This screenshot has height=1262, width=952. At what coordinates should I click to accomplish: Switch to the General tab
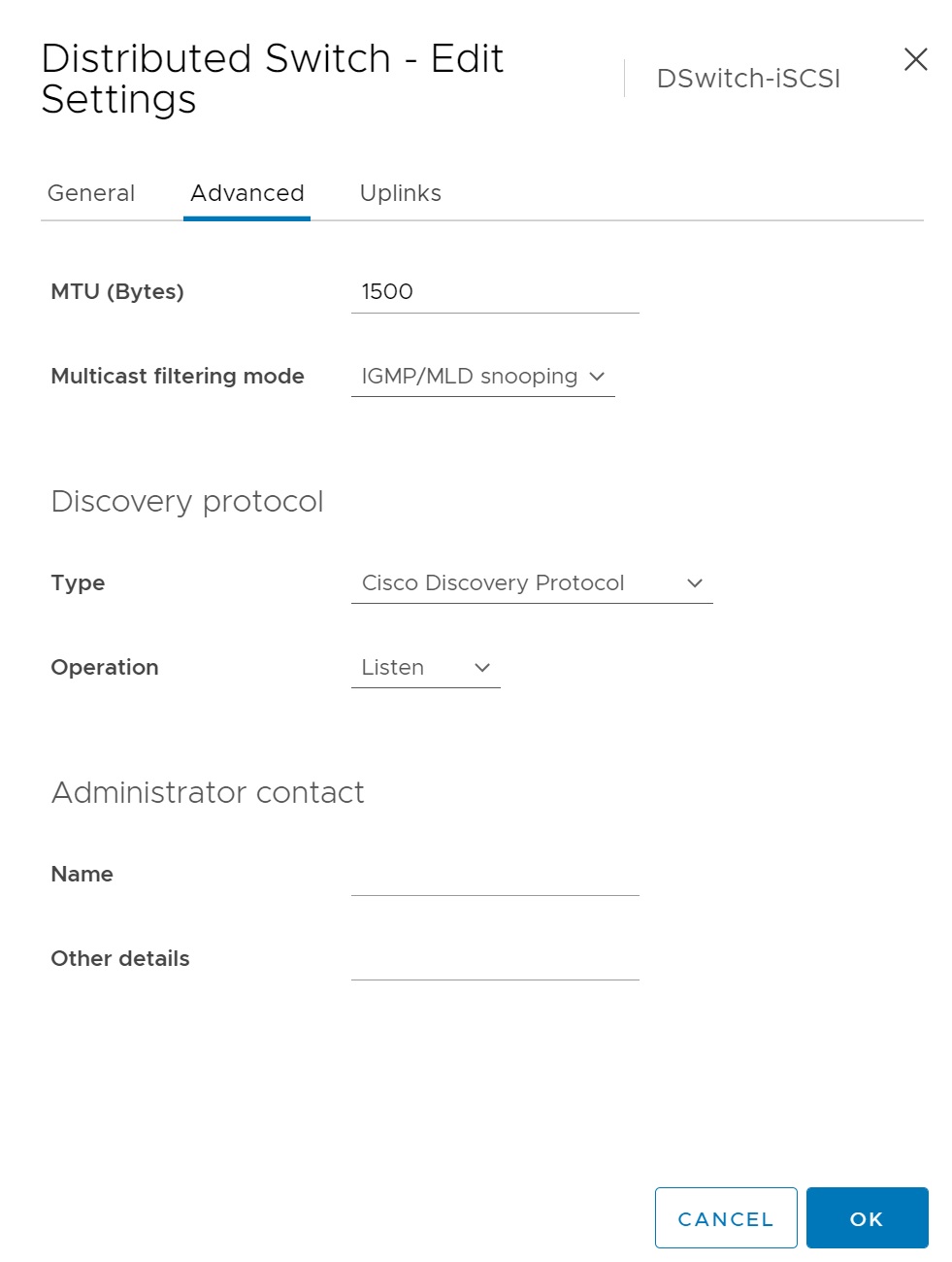(91, 193)
